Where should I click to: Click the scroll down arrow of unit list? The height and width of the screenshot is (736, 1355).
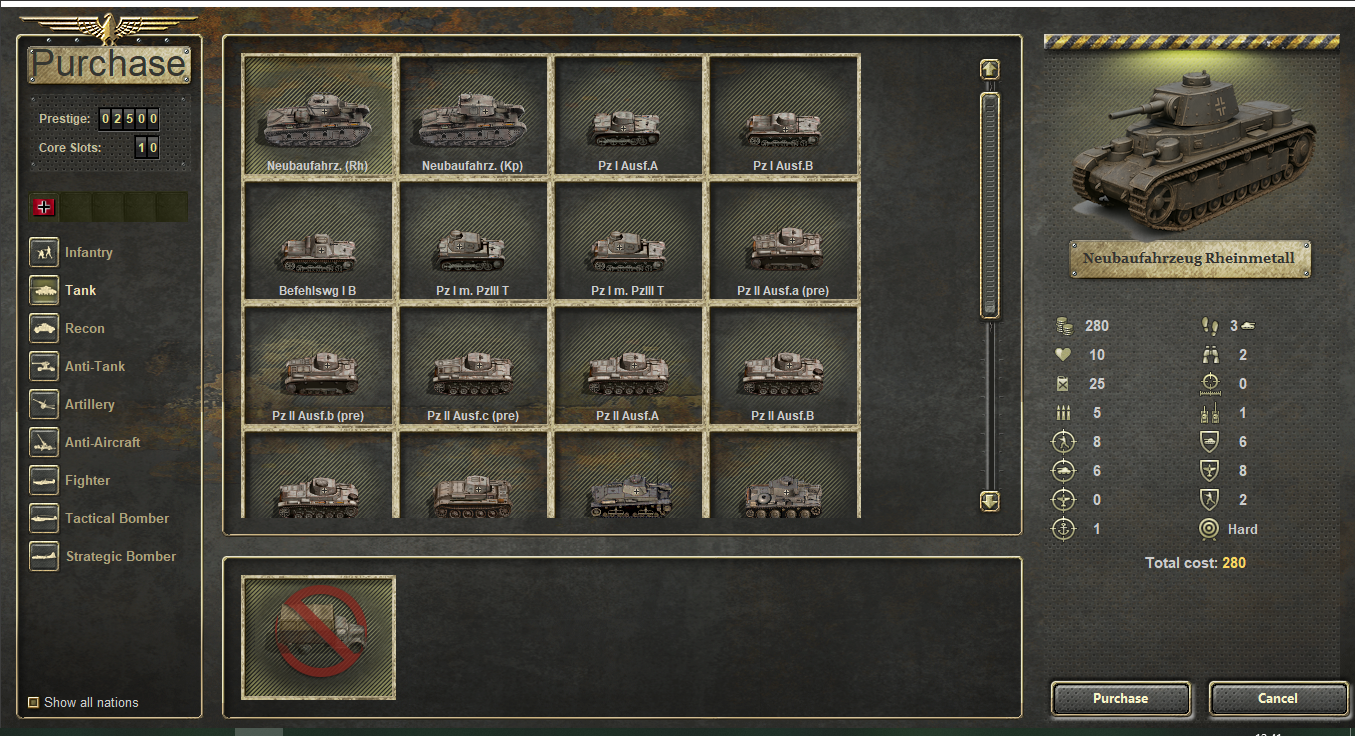(x=990, y=501)
